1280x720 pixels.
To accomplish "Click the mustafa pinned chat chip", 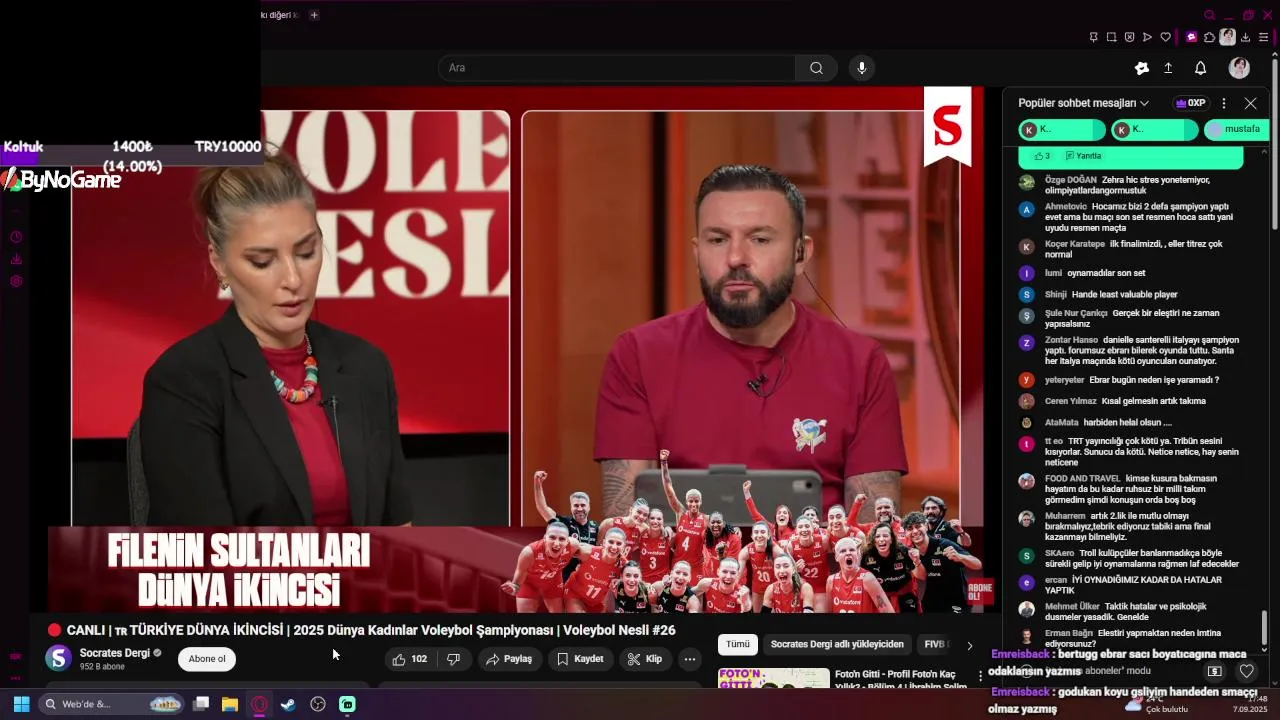I will (x=1237, y=129).
